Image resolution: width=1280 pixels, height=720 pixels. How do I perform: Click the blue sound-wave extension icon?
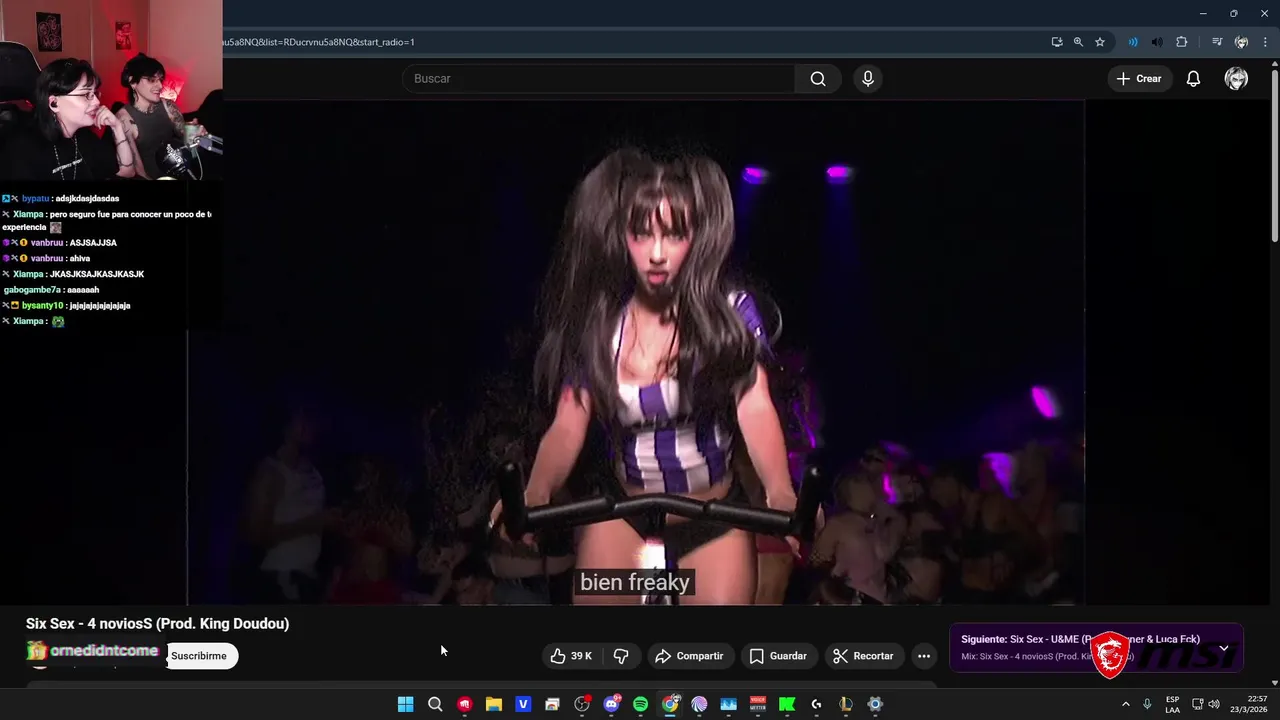[x=1133, y=42]
